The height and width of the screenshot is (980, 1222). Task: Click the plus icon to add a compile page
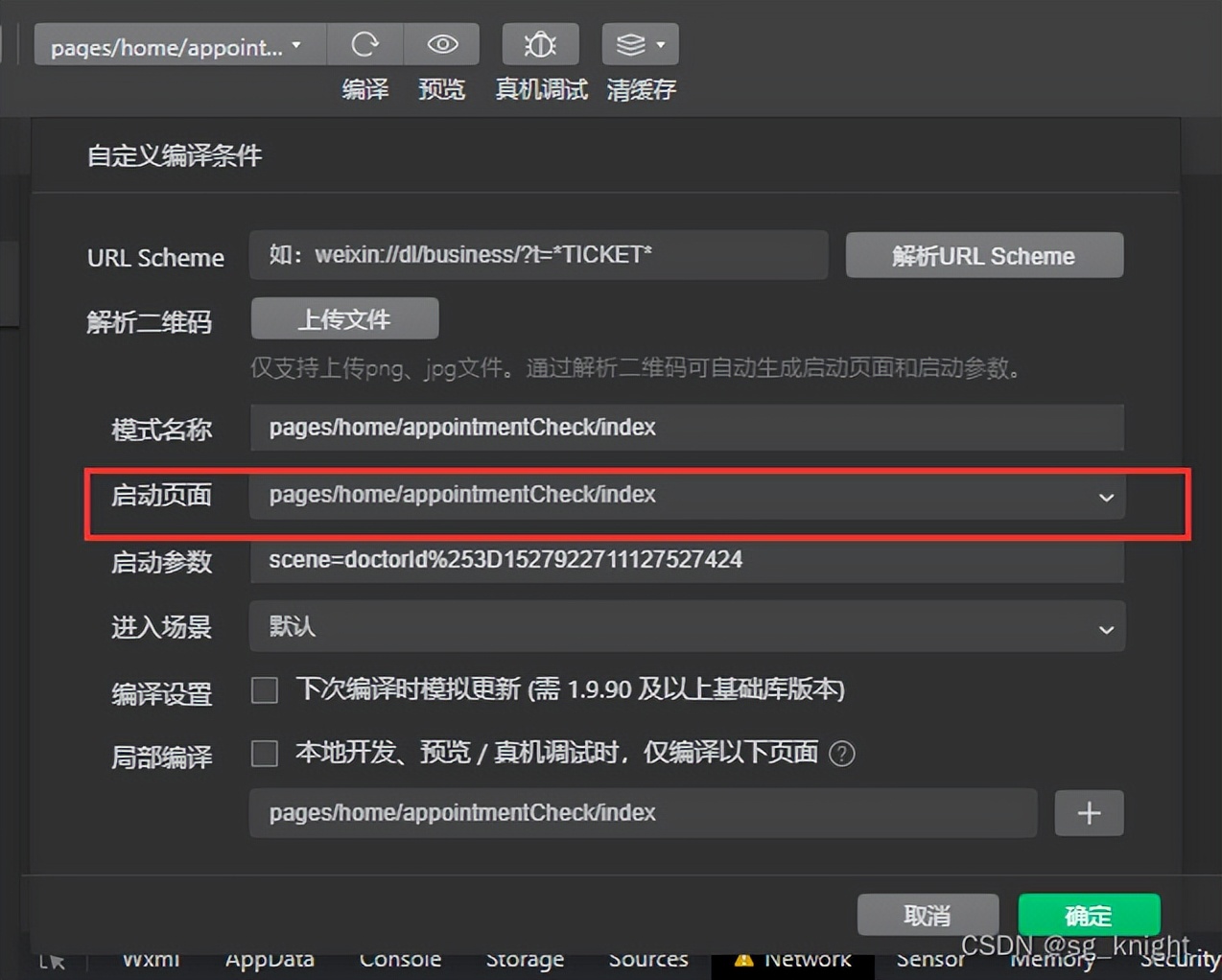tap(1089, 813)
